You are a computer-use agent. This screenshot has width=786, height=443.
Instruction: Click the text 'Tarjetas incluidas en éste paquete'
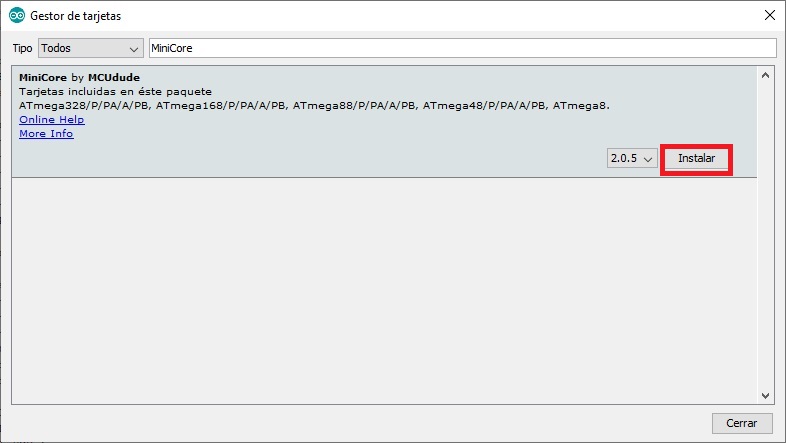115,92
